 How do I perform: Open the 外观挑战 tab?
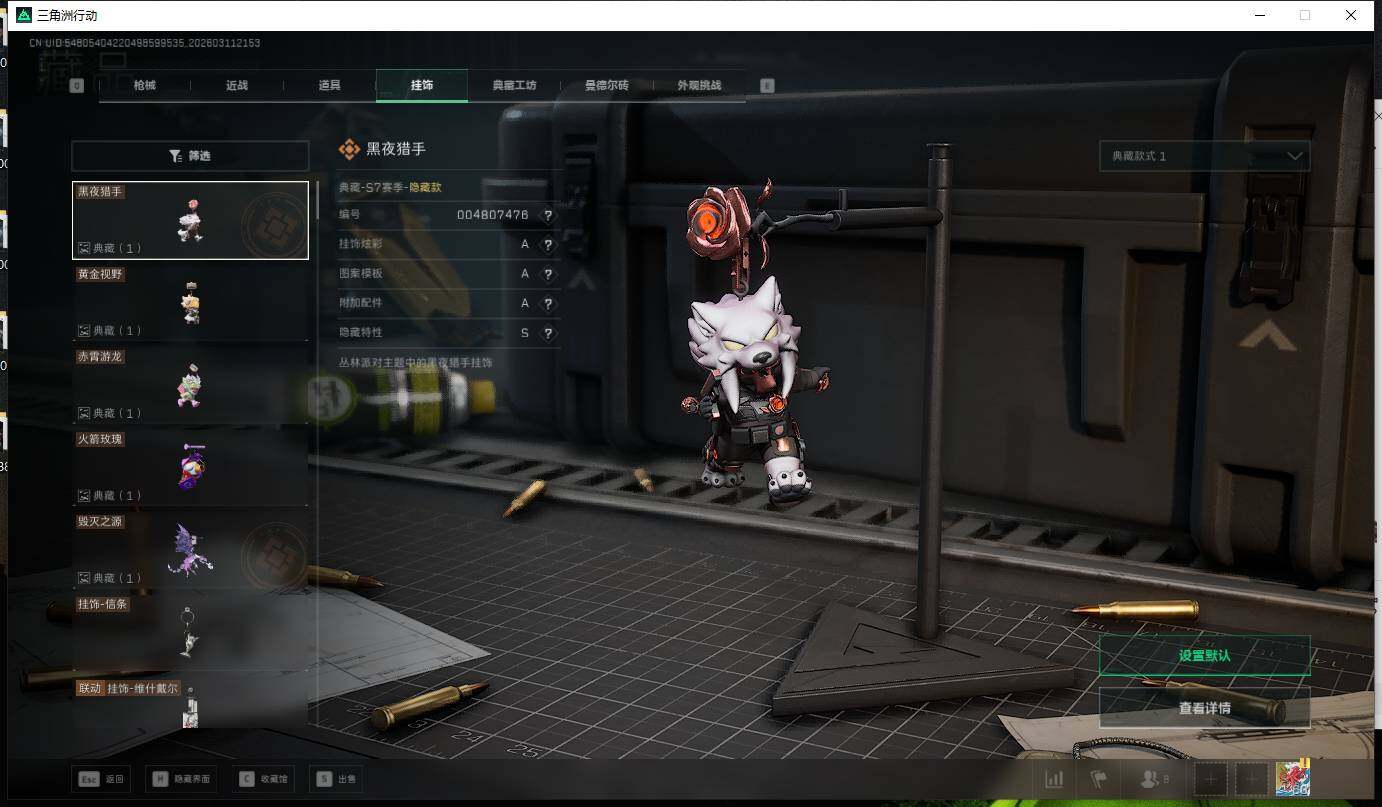point(698,86)
